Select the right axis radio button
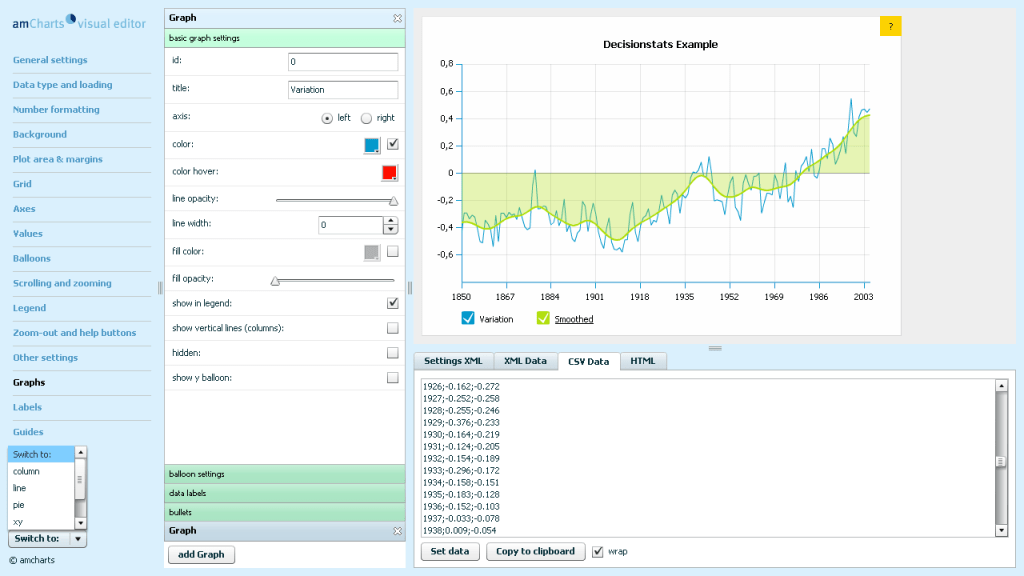1024x576 pixels. click(x=366, y=118)
